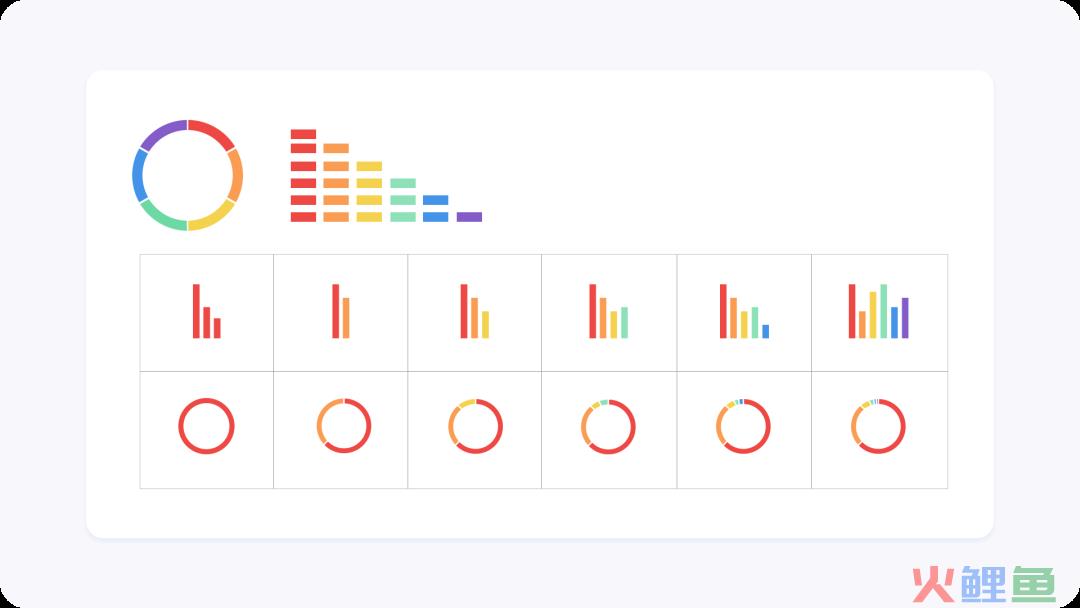Click the red and orange two-segment donut
Screen dimensions: 1080x608
(344, 426)
